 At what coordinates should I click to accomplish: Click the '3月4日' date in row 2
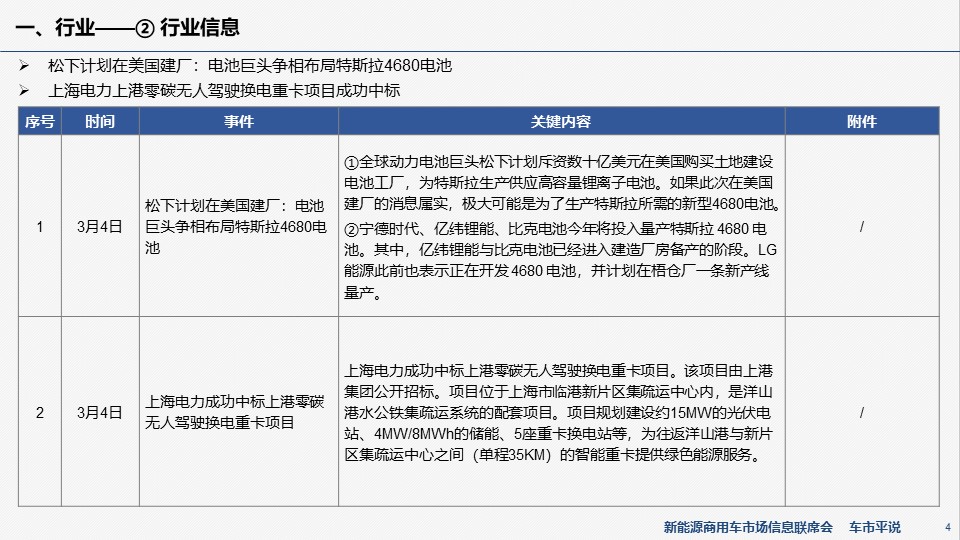tap(100, 413)
